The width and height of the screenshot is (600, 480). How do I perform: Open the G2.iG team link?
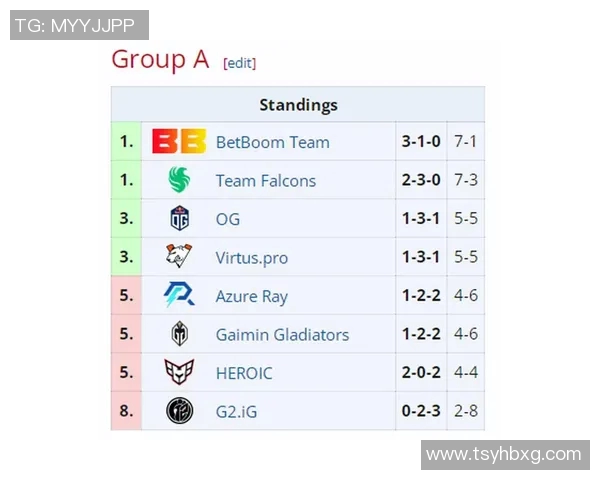(237, 411)
